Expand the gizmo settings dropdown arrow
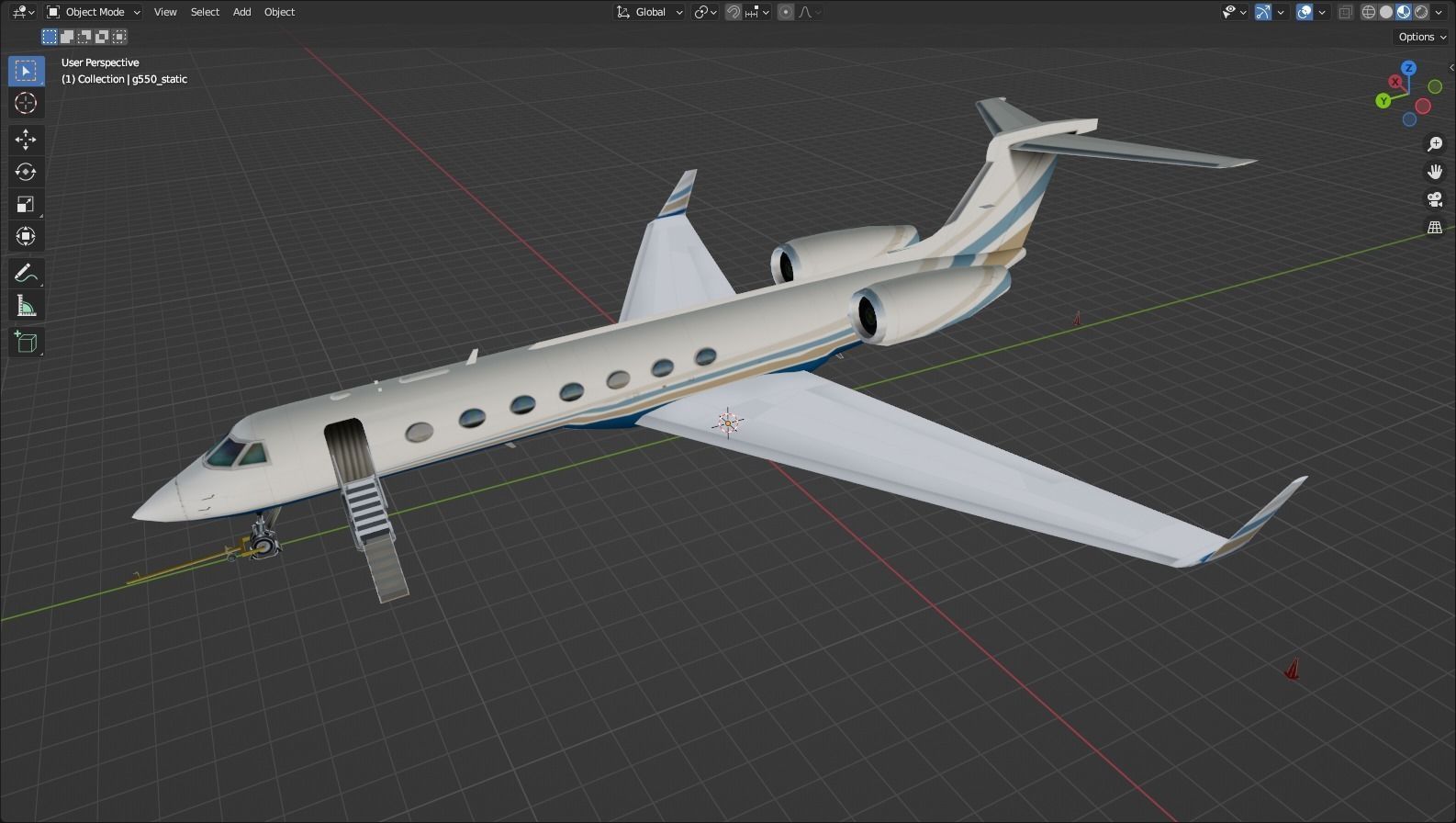Screen dimensions: 1456x823 coord(1281,12)
